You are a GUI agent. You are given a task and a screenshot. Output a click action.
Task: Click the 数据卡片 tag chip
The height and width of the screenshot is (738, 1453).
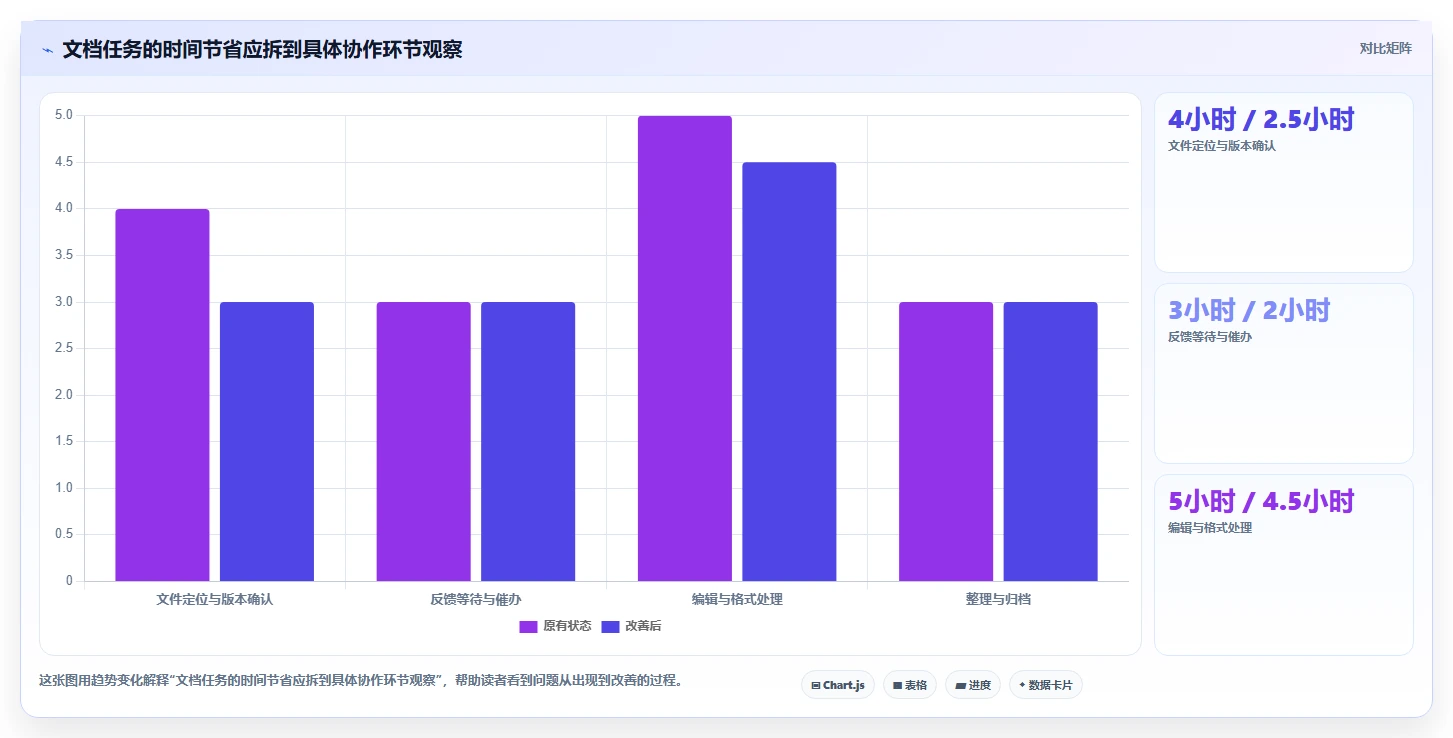pos(1045,685)
